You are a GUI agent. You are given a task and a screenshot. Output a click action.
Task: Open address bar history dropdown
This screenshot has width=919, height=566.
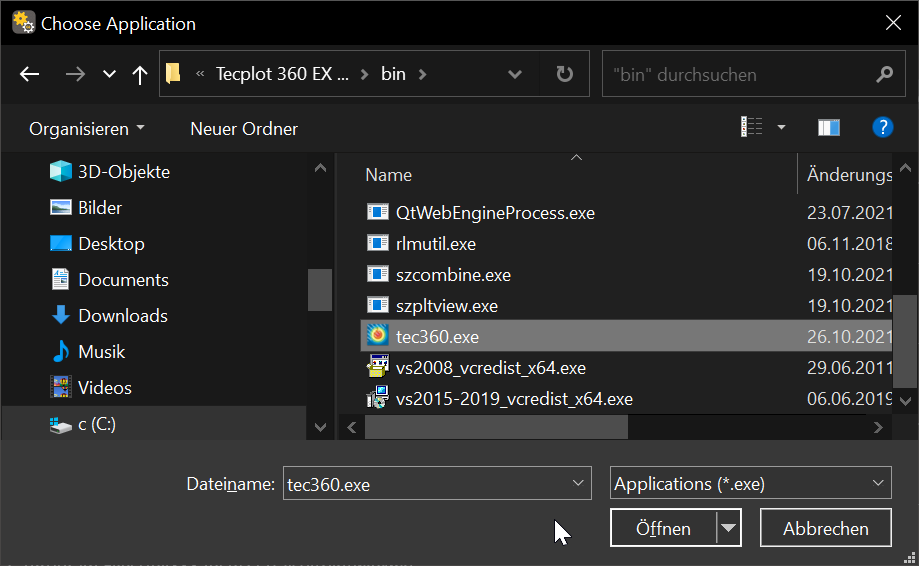click(x=515, y=74)
